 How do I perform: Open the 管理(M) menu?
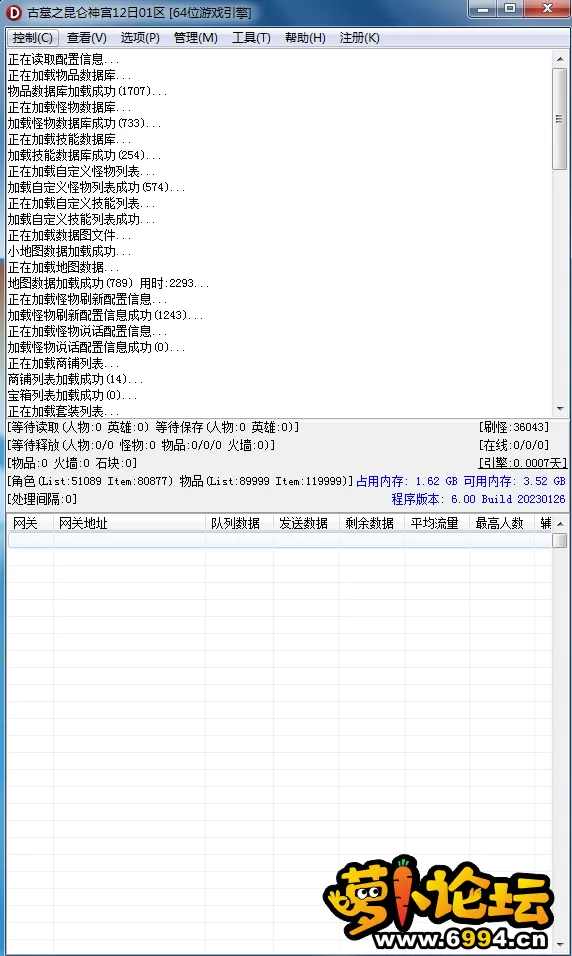click(x=196, y=38)
